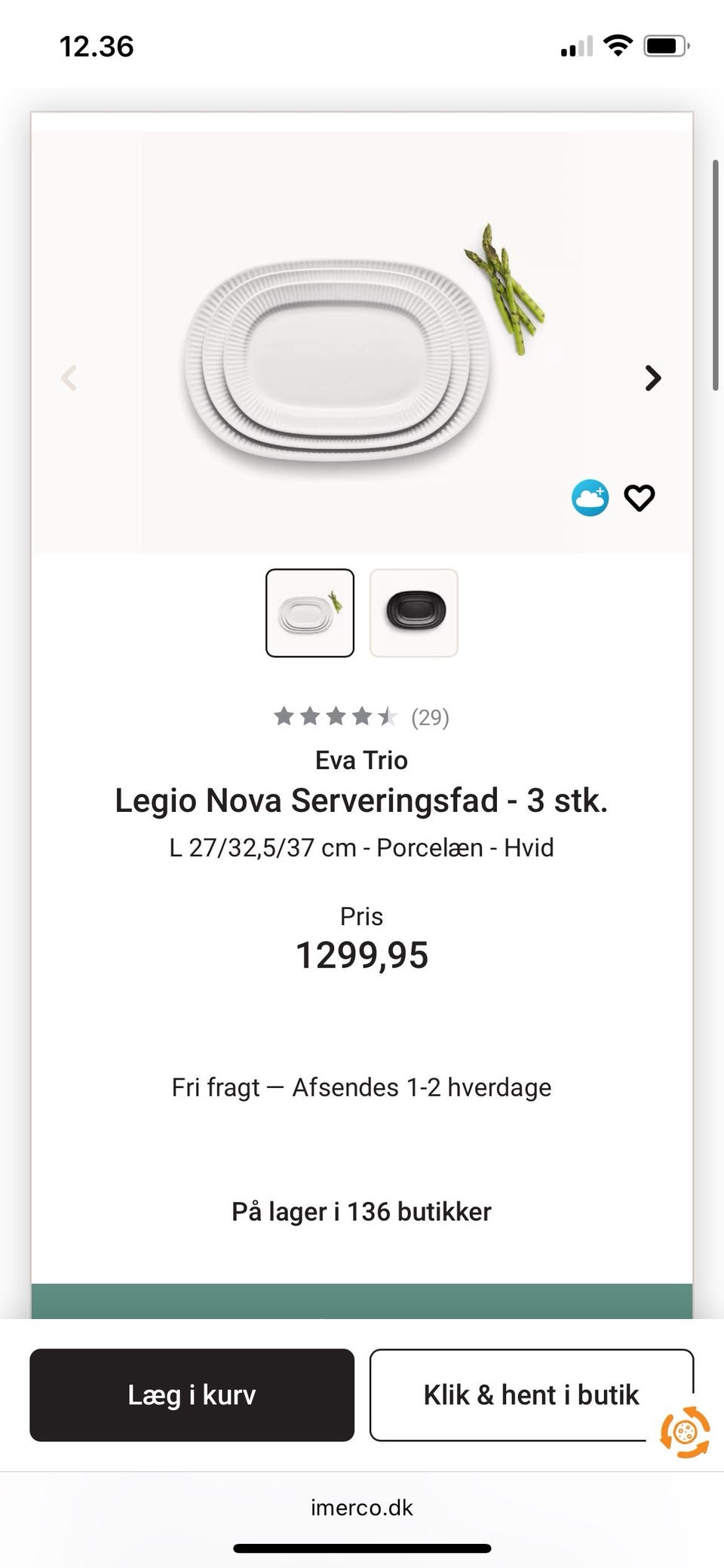Tap the imerco.dk address bar
The width and height of the screenshot is (724, 1568).
tap(362, 1508)
